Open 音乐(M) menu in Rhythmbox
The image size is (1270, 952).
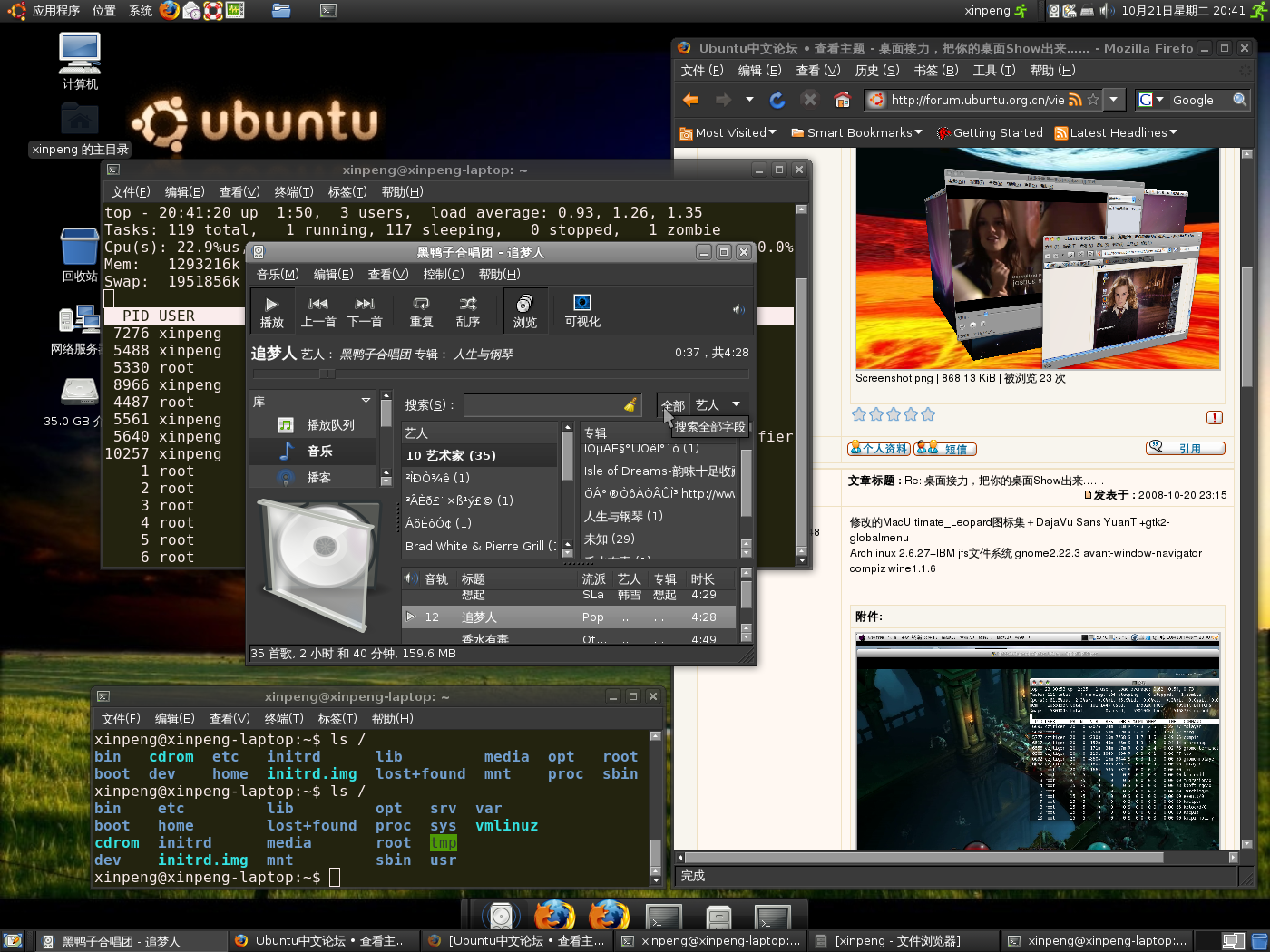(x=278, y=275)
